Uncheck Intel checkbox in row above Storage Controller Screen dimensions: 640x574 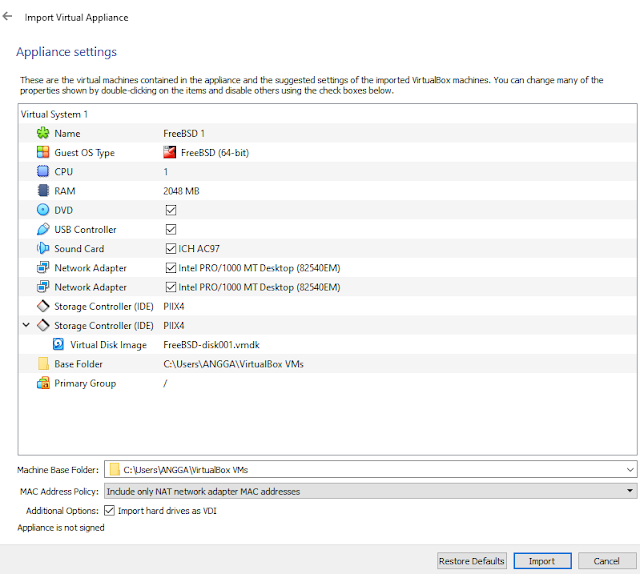[x=171, y=287]
